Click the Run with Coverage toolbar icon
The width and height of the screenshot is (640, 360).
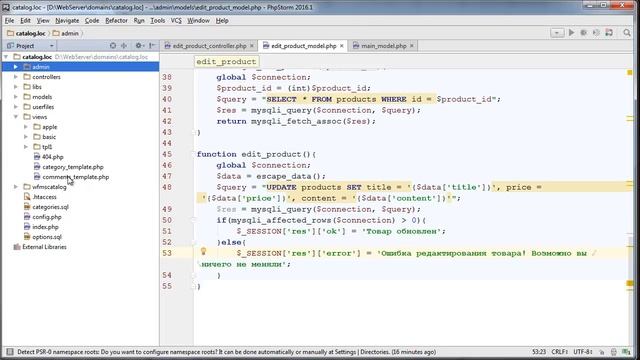596,33
